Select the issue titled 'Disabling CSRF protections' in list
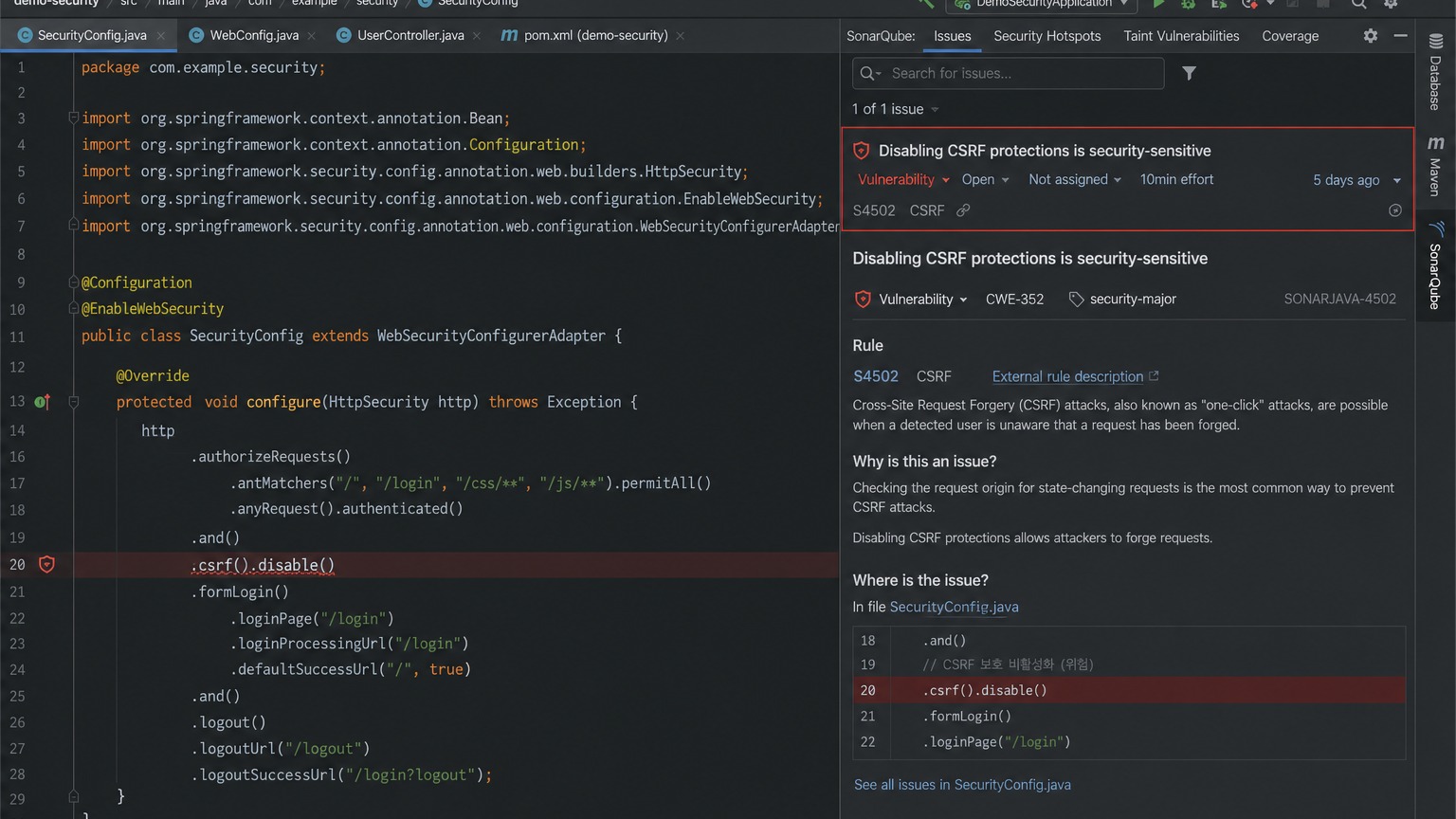 (x=1128, y=179)
